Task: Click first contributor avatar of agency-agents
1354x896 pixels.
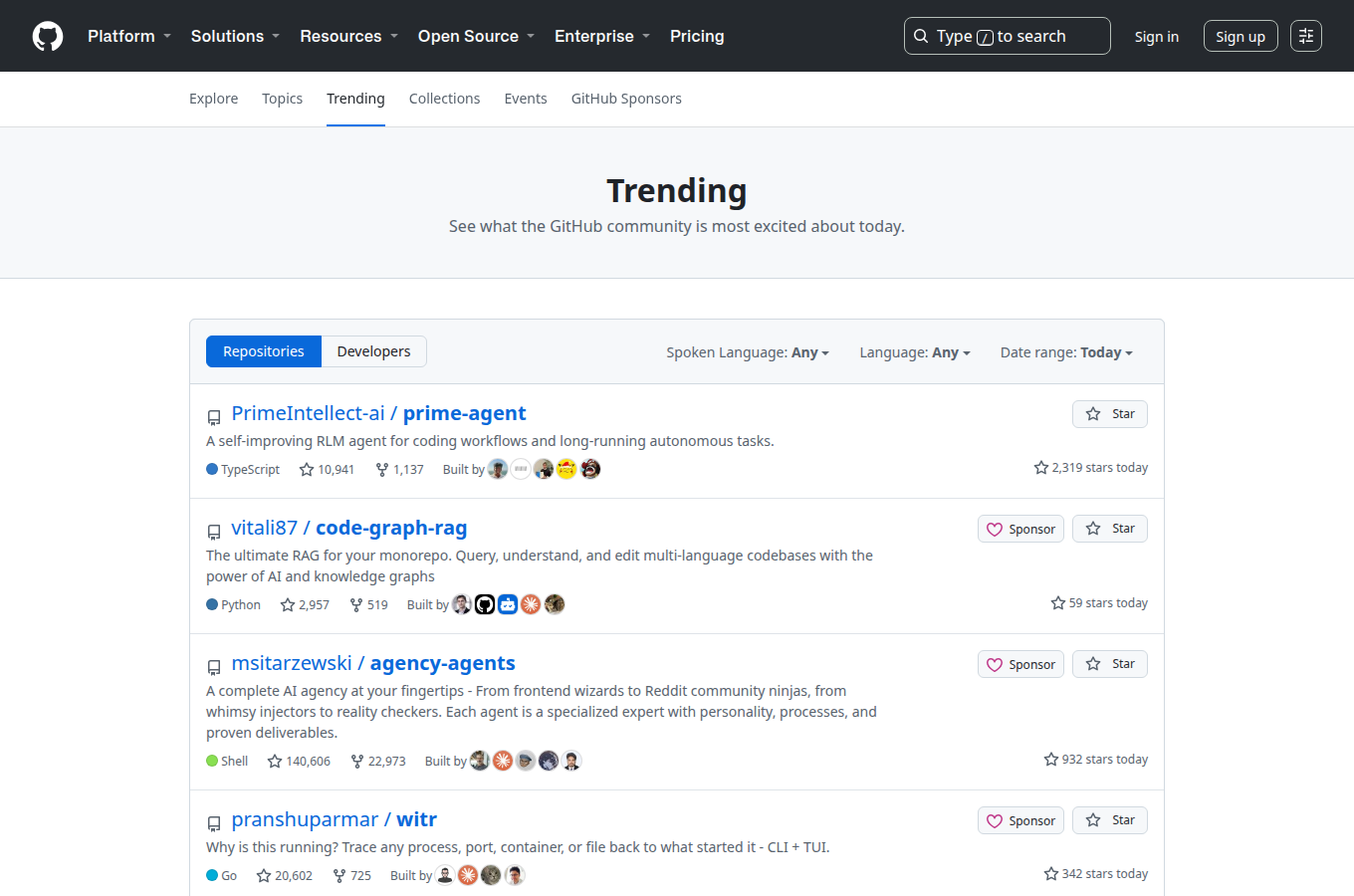Action: pos(480,761)
